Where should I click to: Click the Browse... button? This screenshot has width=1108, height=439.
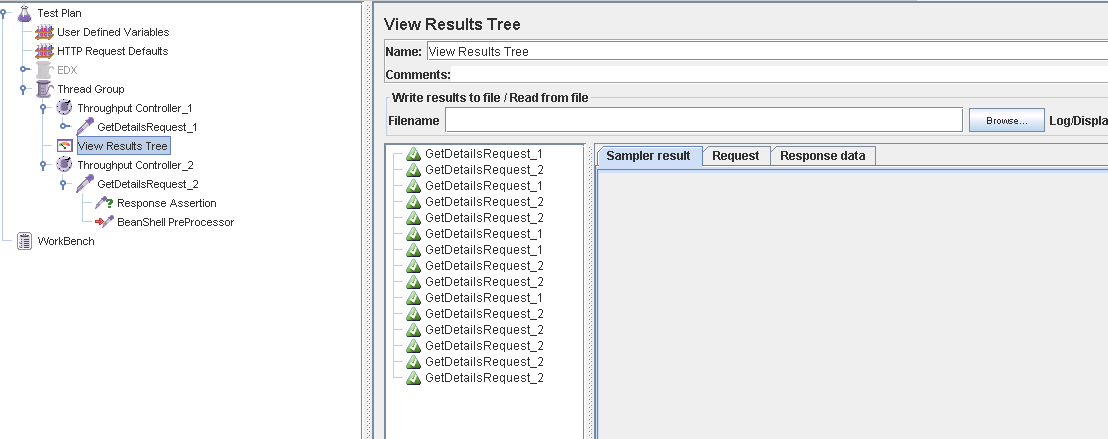click(1006, 120)
